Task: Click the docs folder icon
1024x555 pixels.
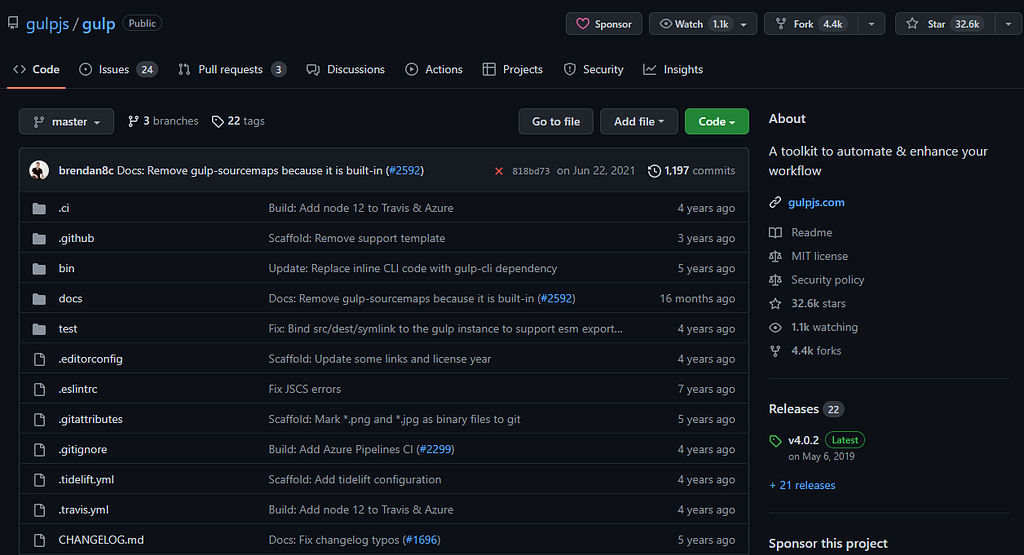Action: point(39,298)
